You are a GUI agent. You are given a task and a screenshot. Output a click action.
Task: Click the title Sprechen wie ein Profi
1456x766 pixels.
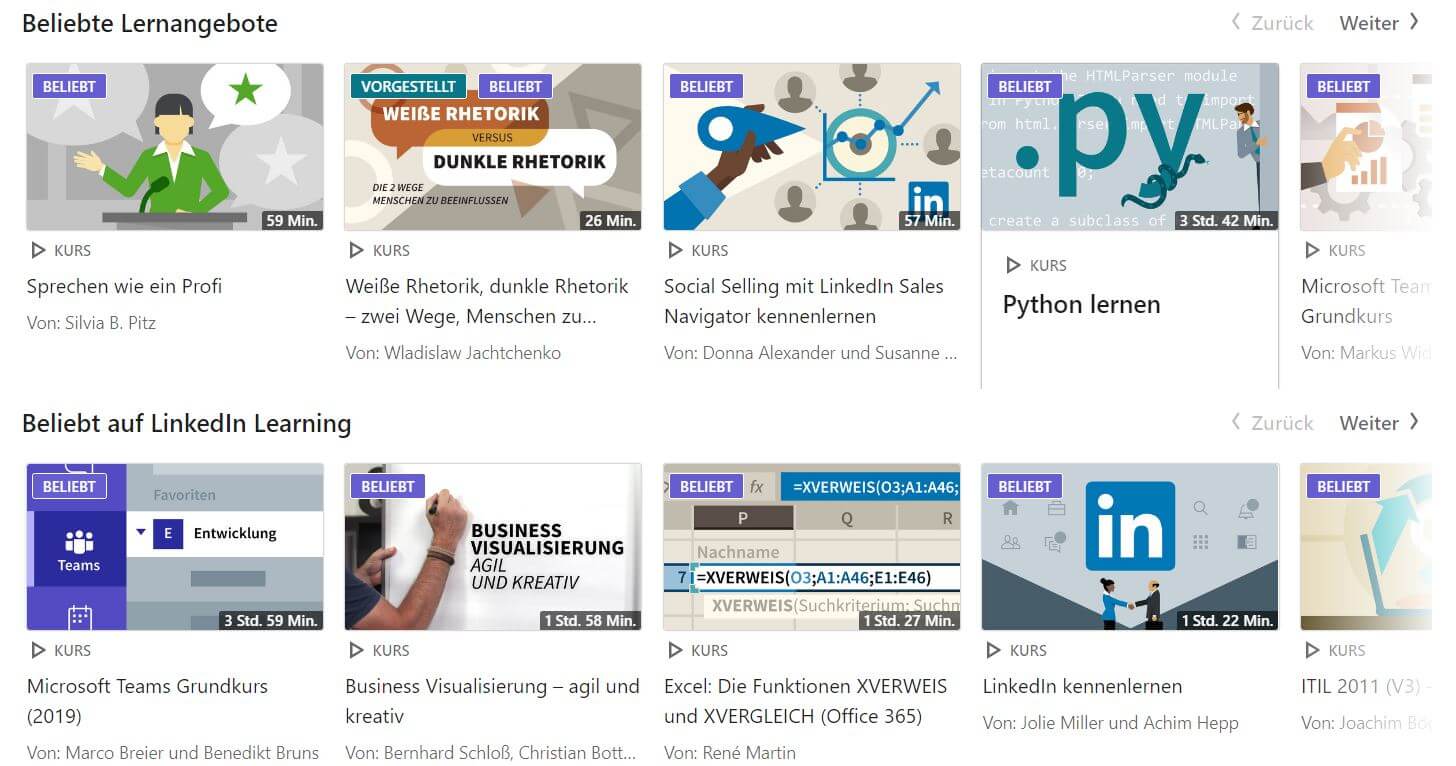tap(124, 286)
